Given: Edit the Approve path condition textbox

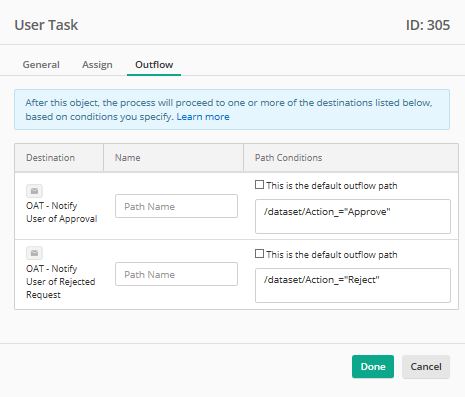Looking at the screenshot, I should tap(353, 216).
